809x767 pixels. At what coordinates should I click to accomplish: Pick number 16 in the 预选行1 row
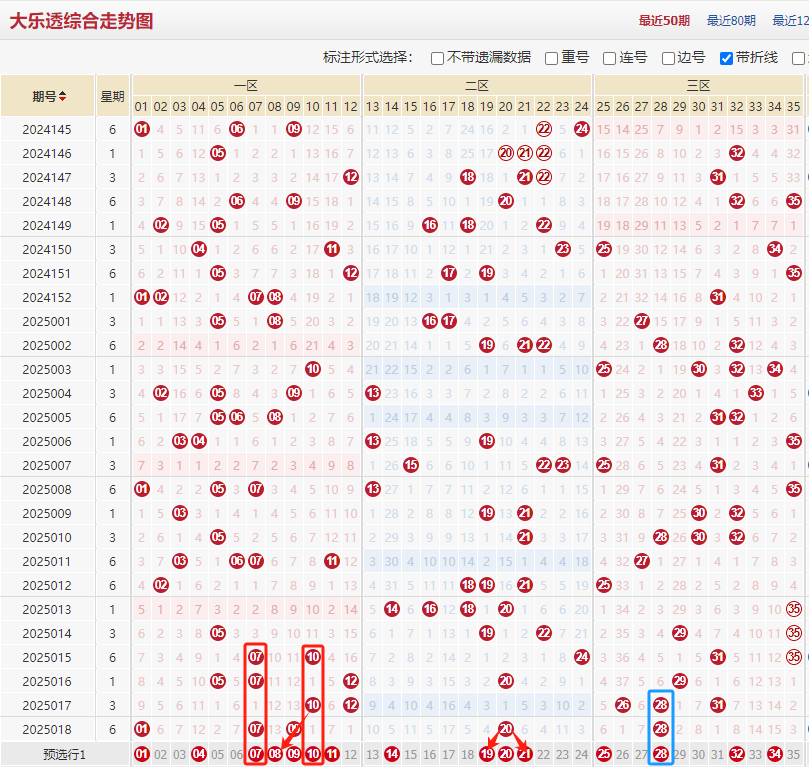point(429,755)
